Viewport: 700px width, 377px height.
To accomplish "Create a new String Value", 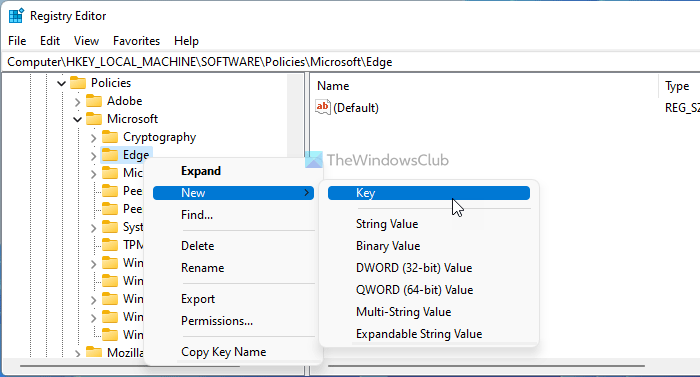I will [x=429, y=224].
